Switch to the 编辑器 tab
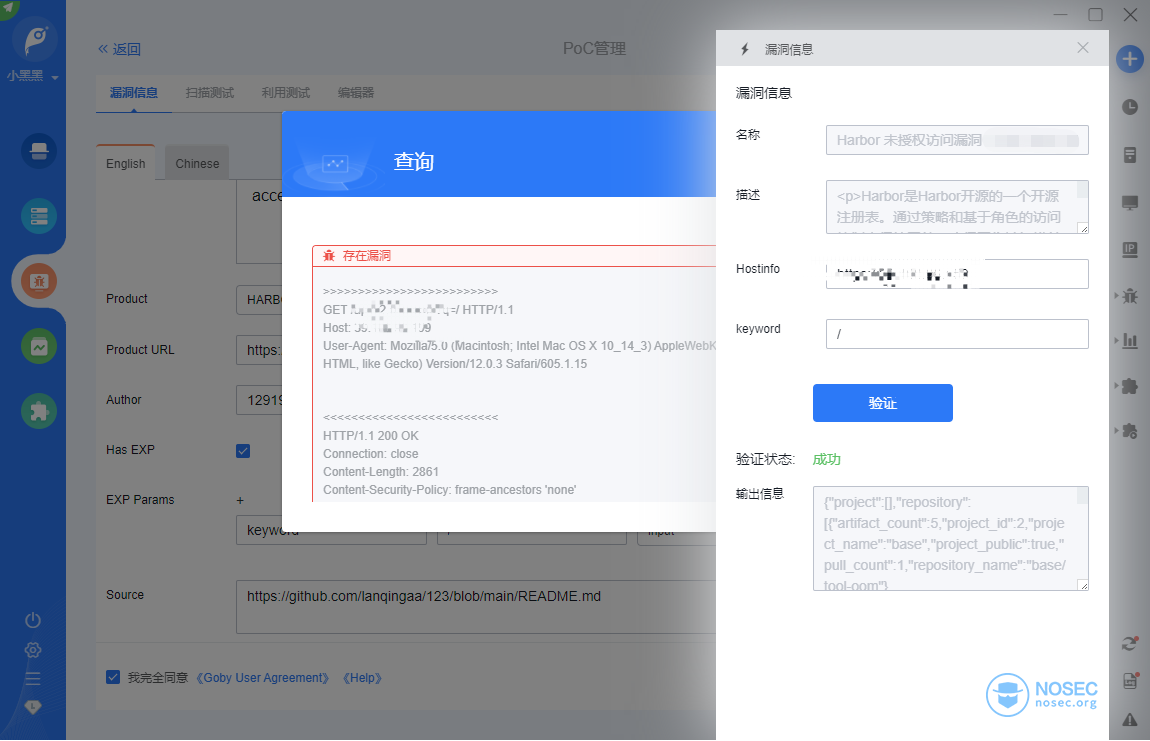Viewport: 1150px width, 741px height. pyautogui.click(x=356, y=93)
